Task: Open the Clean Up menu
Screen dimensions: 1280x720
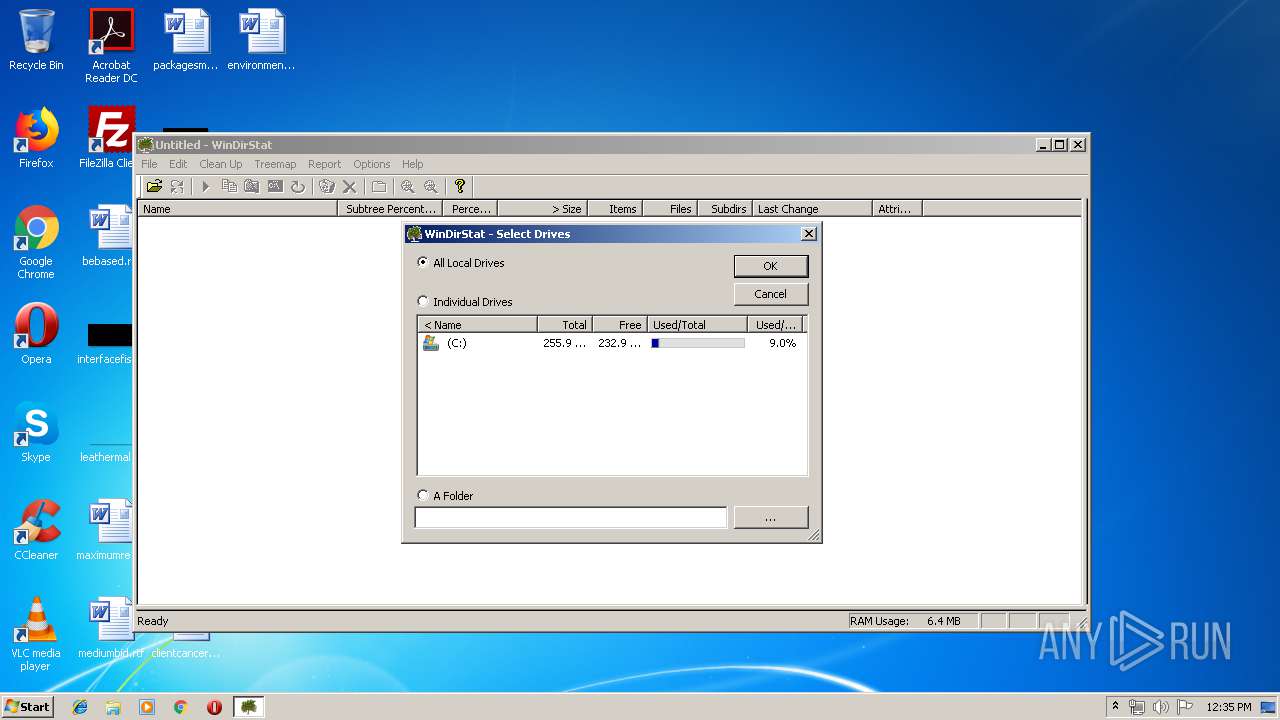Action: 221,164
